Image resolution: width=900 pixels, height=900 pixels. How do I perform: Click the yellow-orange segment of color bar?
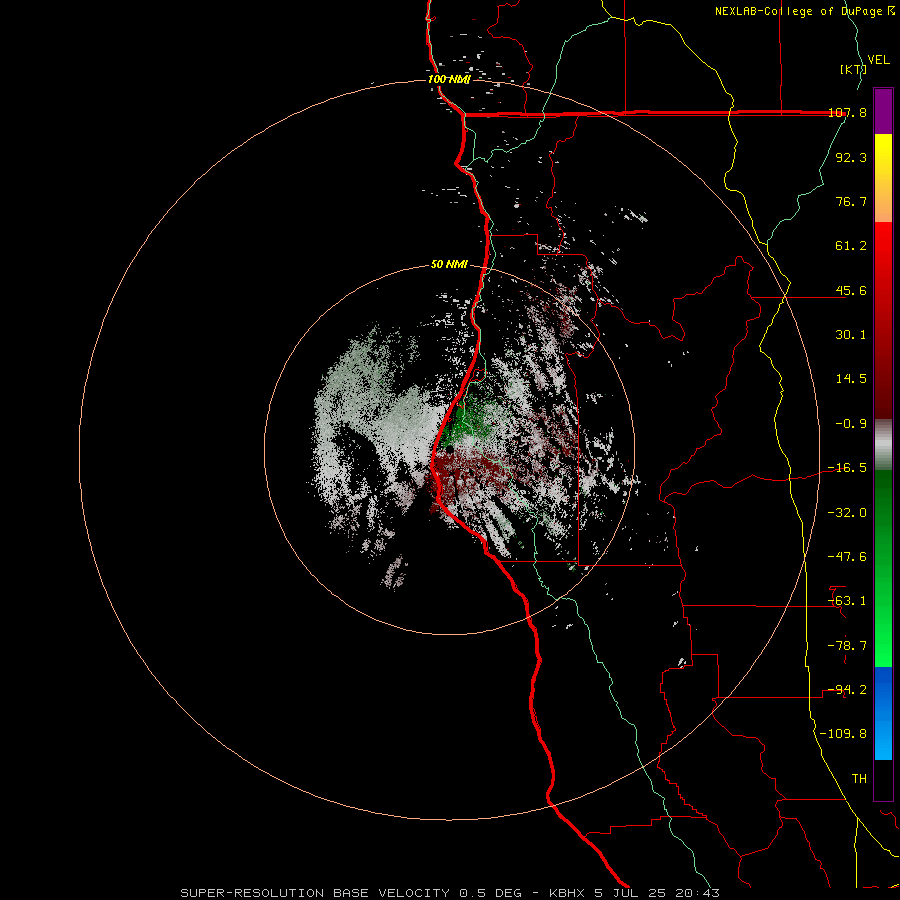[883, 178]
